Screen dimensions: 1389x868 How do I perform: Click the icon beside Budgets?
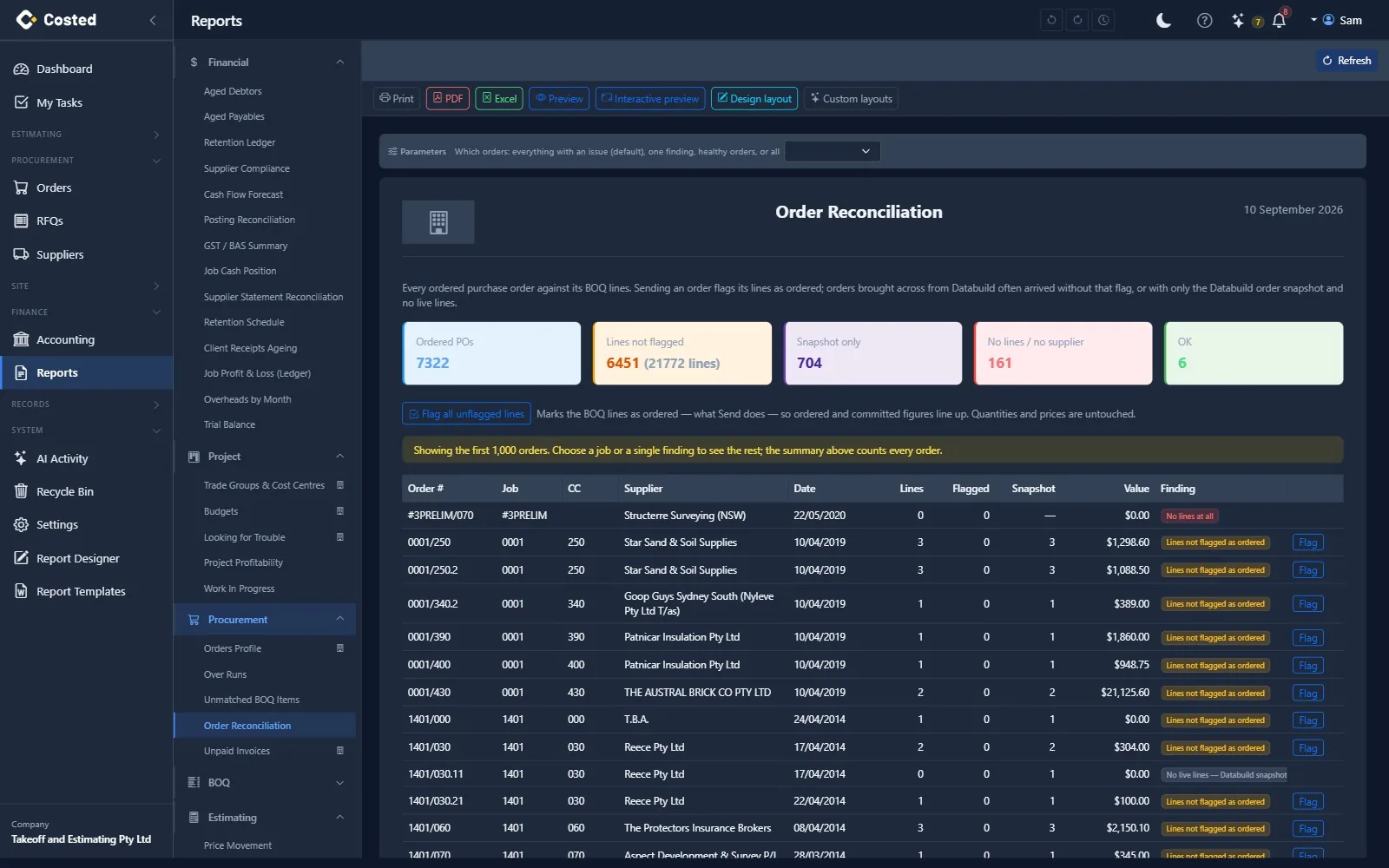click(x=339, y=511)
